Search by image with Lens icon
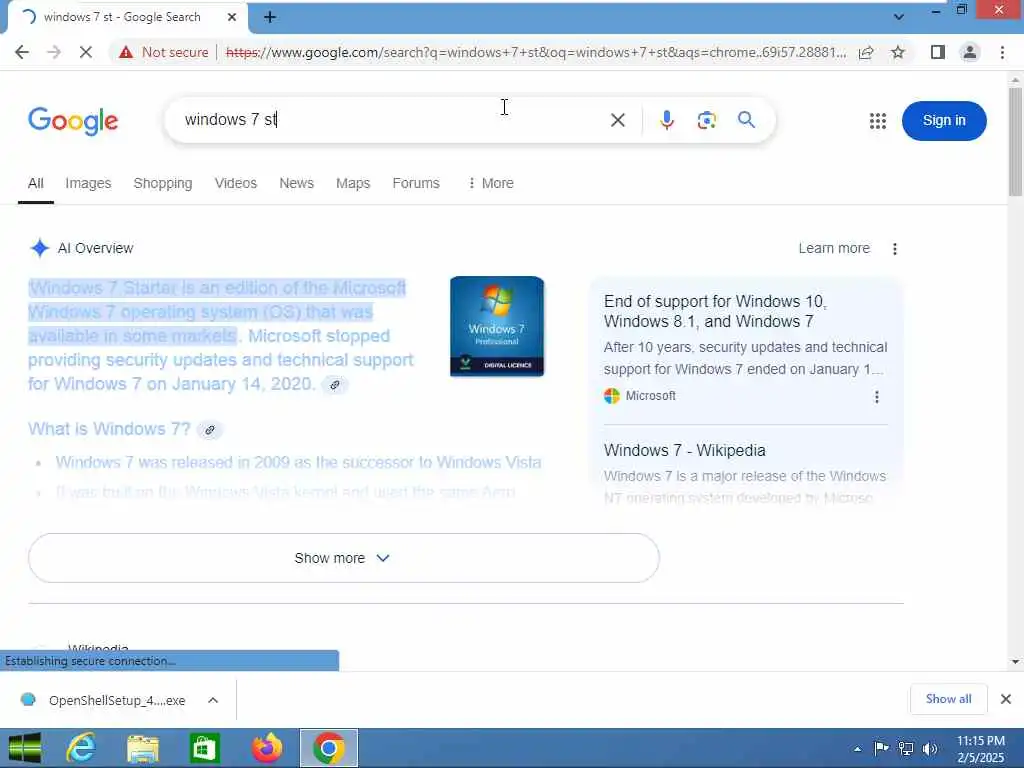This screenshot has width=1024, height=768. (x=707, y=120)
